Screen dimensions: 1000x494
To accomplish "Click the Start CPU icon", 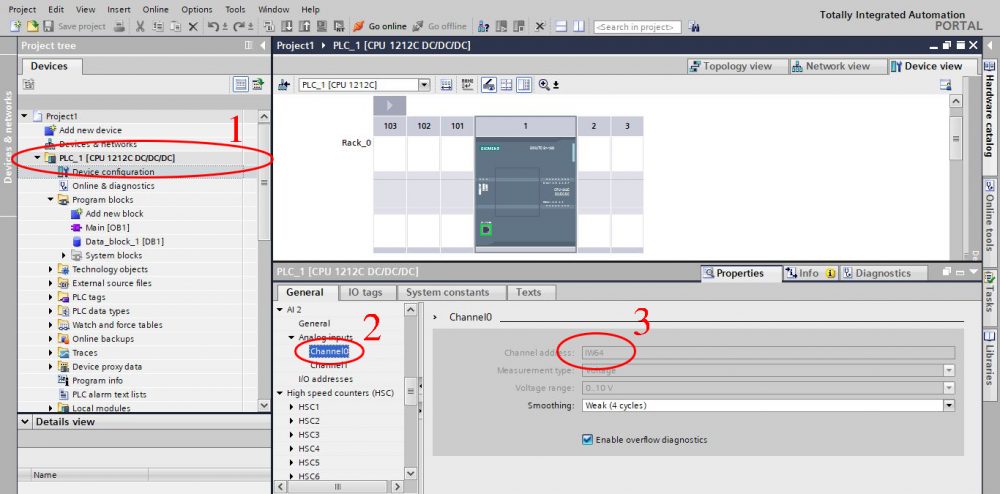I will pos(502,26).
